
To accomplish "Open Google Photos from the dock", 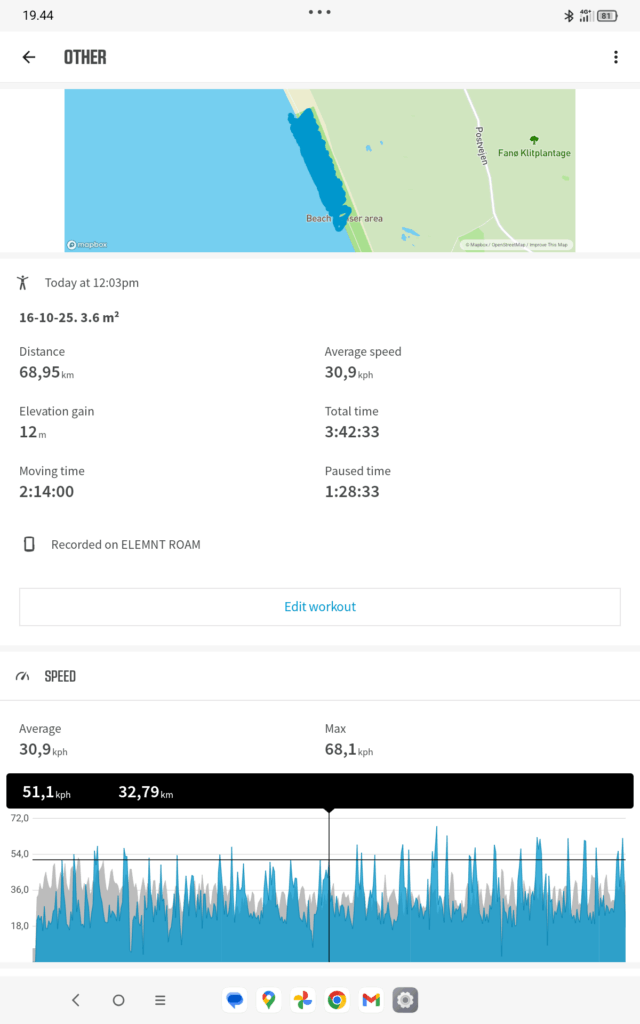I will (x=302, y=999).
